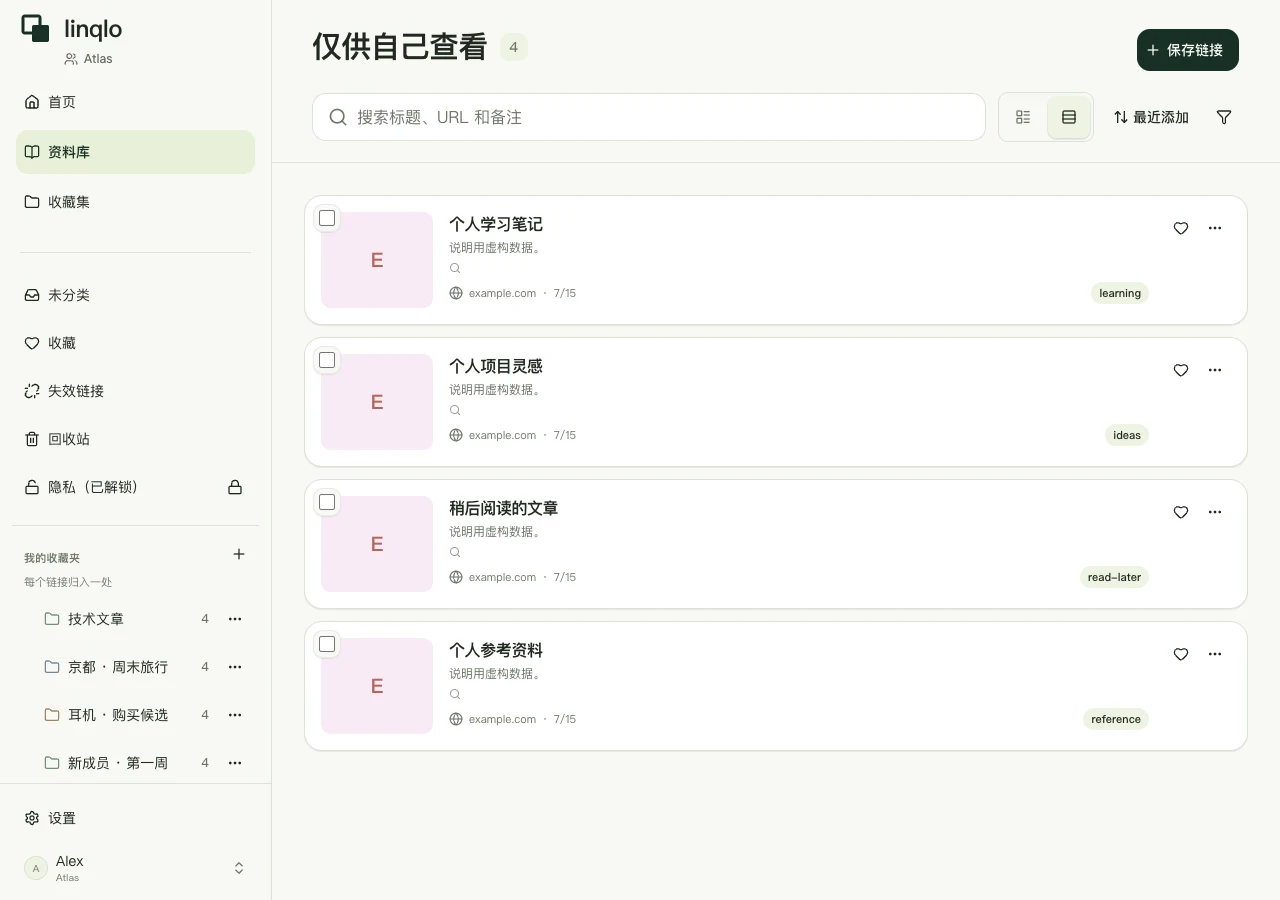Click the 保存链接 button
The width and height of the screenshot is (1280, 900).
1188,50
